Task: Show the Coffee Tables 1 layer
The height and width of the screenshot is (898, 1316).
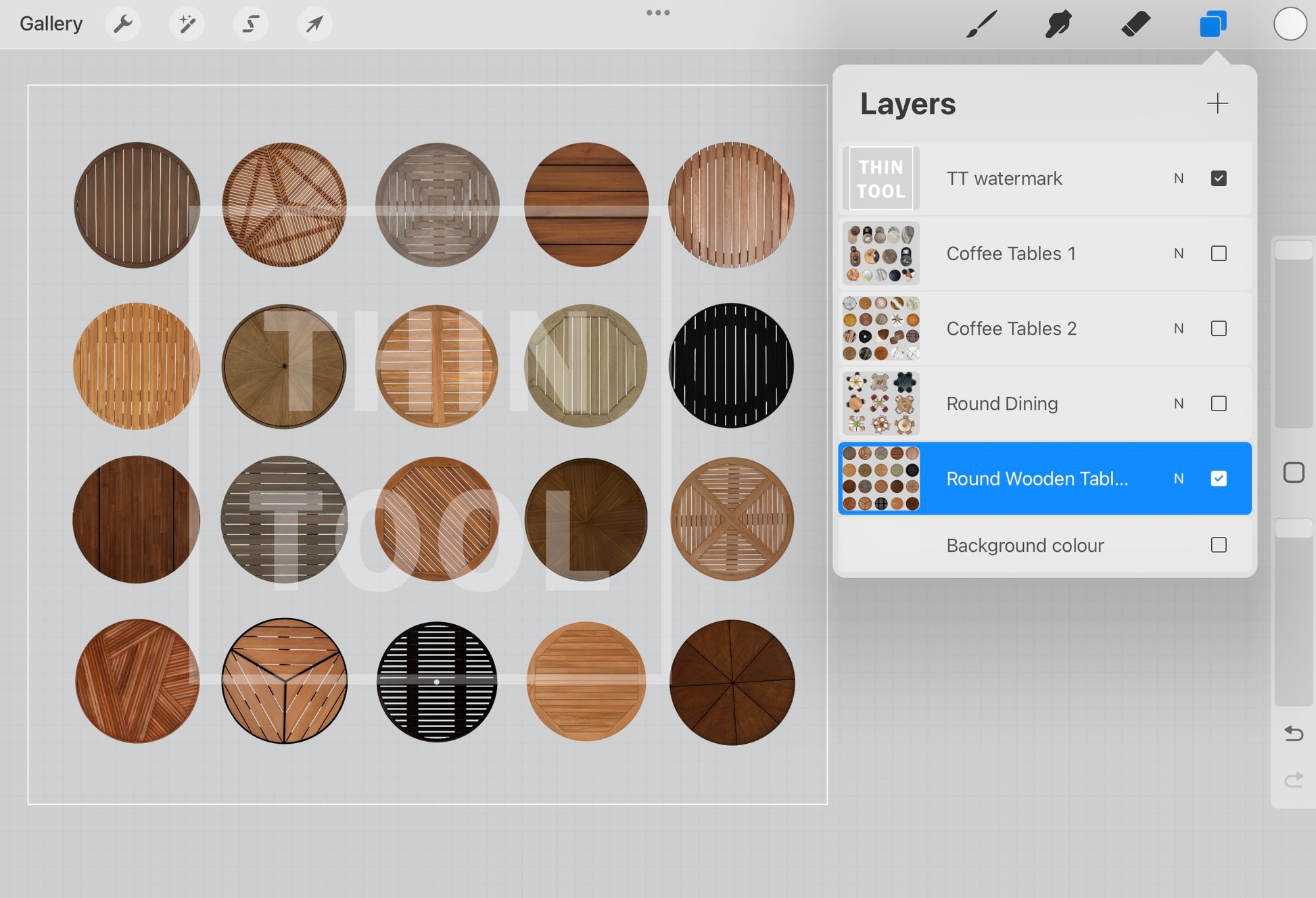Action: [1219, 254]
